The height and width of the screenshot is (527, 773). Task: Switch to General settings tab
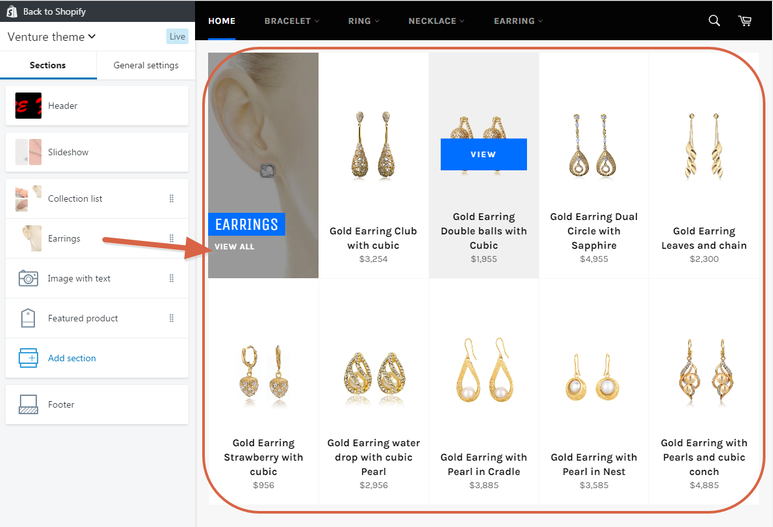146,65
